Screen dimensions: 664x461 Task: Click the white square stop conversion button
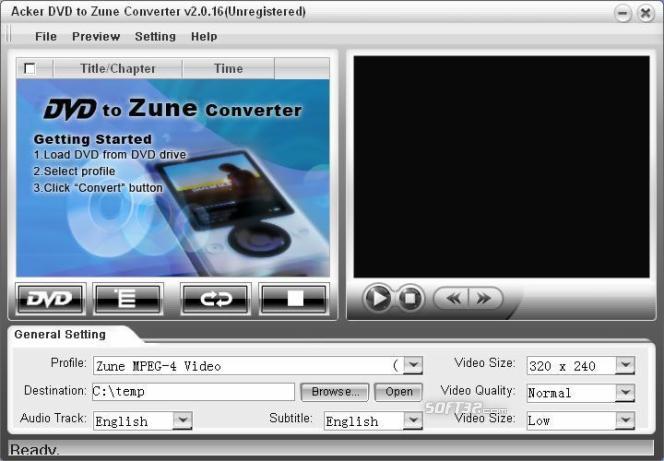(294, 299)
